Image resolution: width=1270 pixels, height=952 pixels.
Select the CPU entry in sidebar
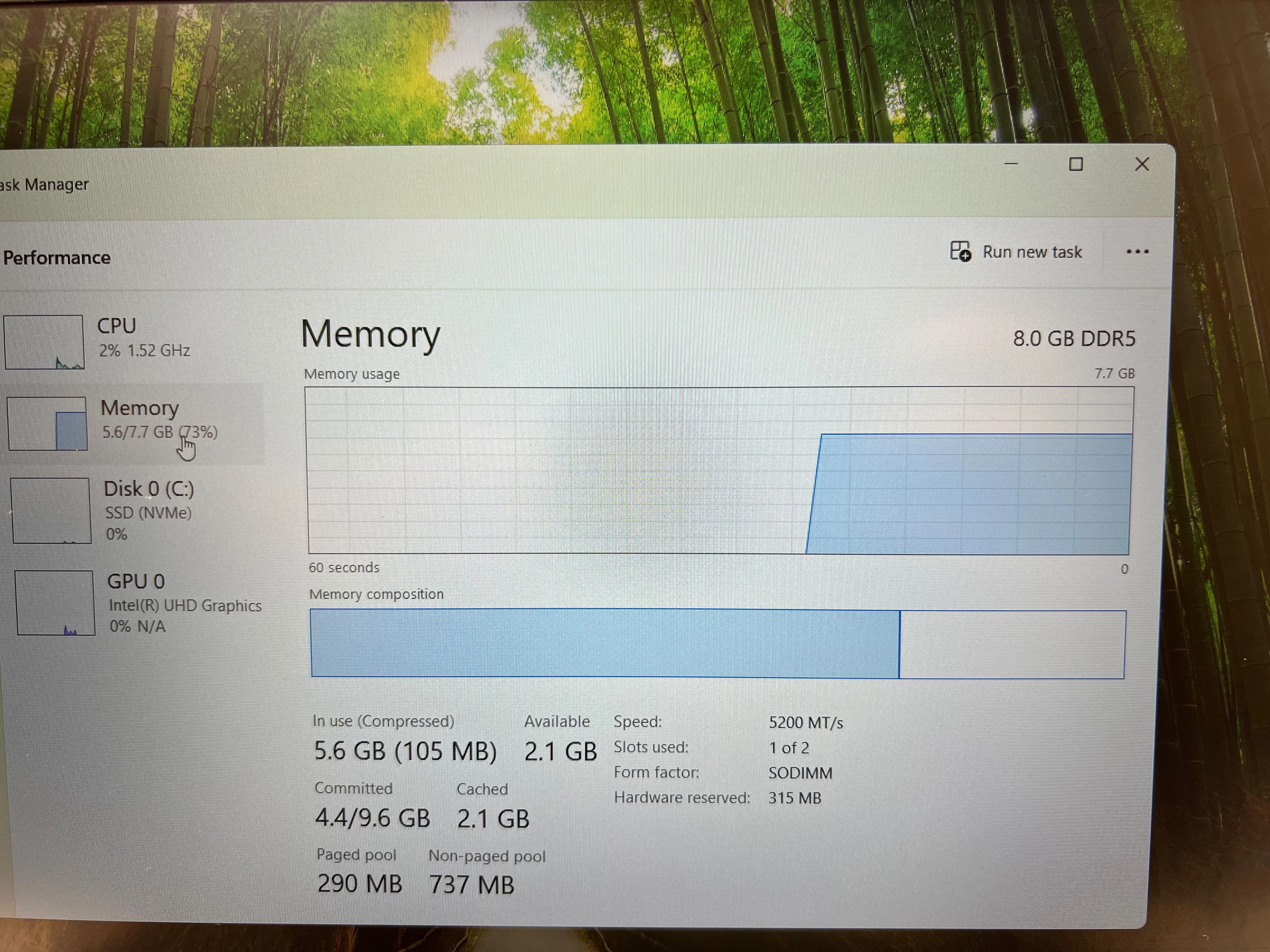click(132, 342)
